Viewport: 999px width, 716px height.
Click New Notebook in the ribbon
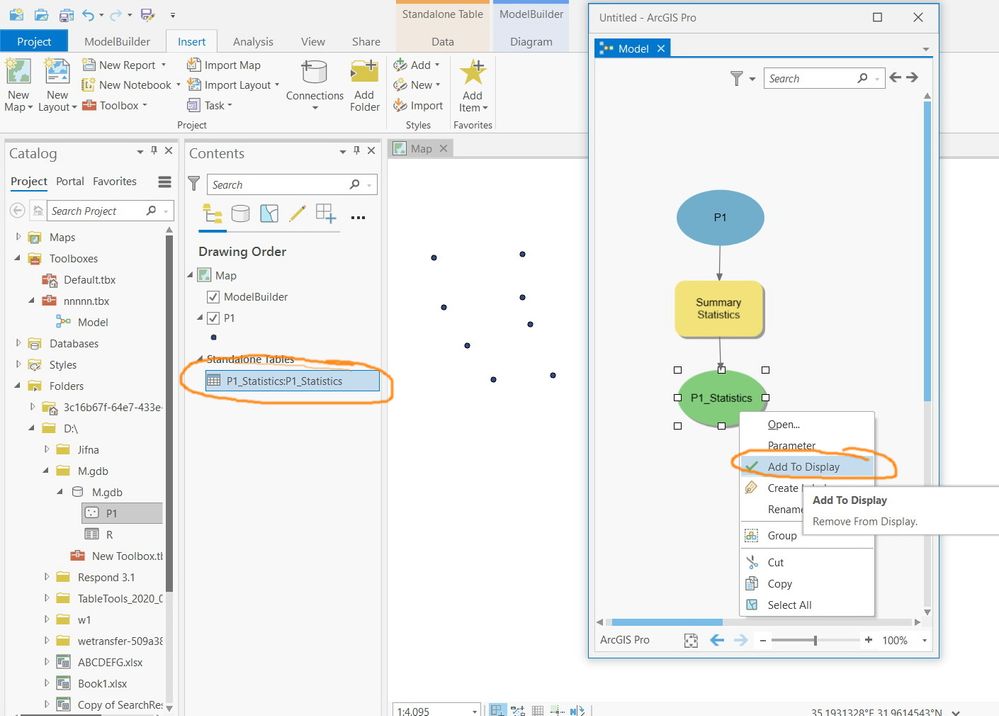(131, 85)
